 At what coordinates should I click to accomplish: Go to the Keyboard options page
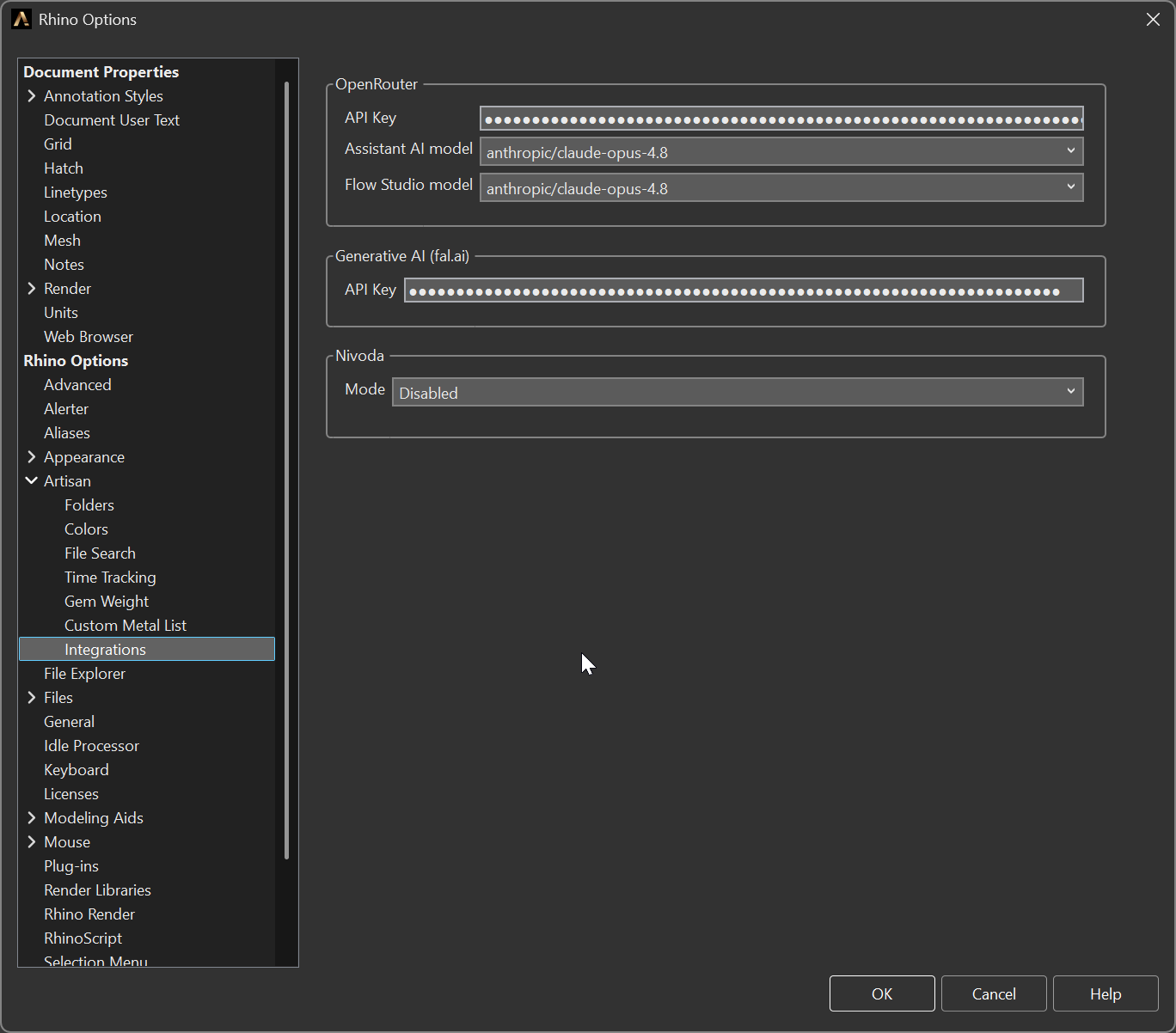pyautogui.click(x=77, y=770)
